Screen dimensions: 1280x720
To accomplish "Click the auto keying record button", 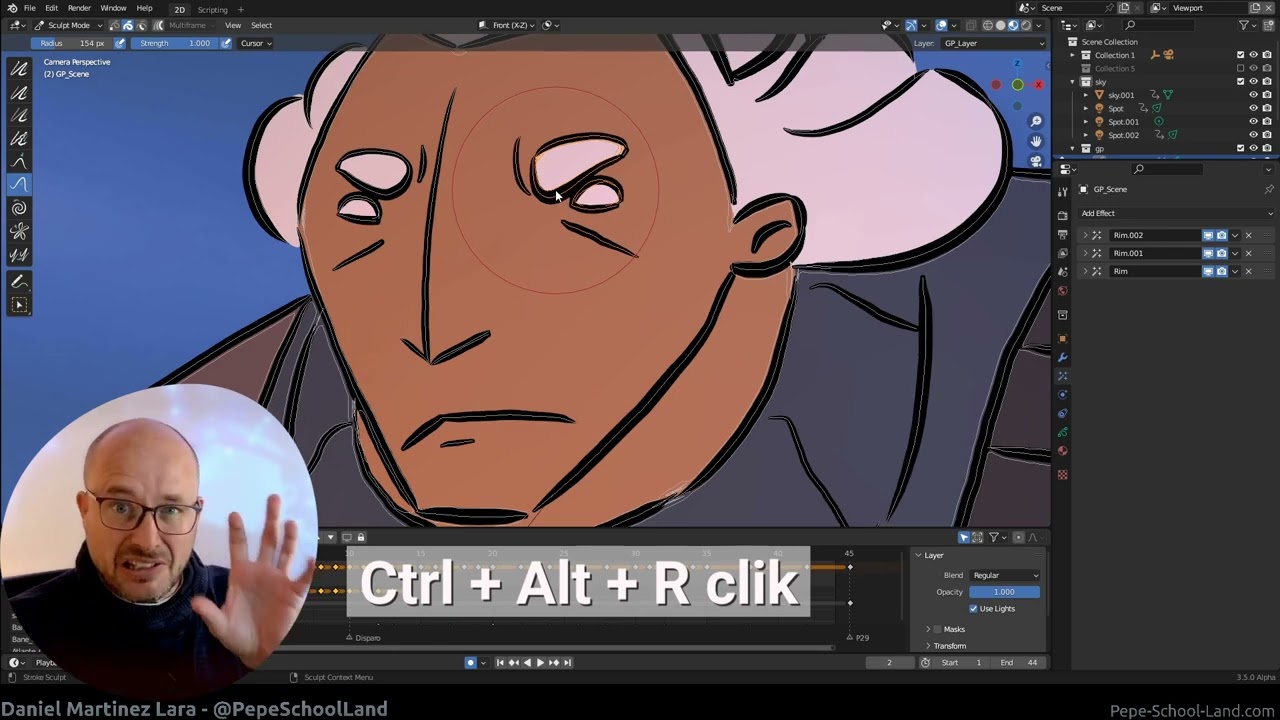I will 470,662.
